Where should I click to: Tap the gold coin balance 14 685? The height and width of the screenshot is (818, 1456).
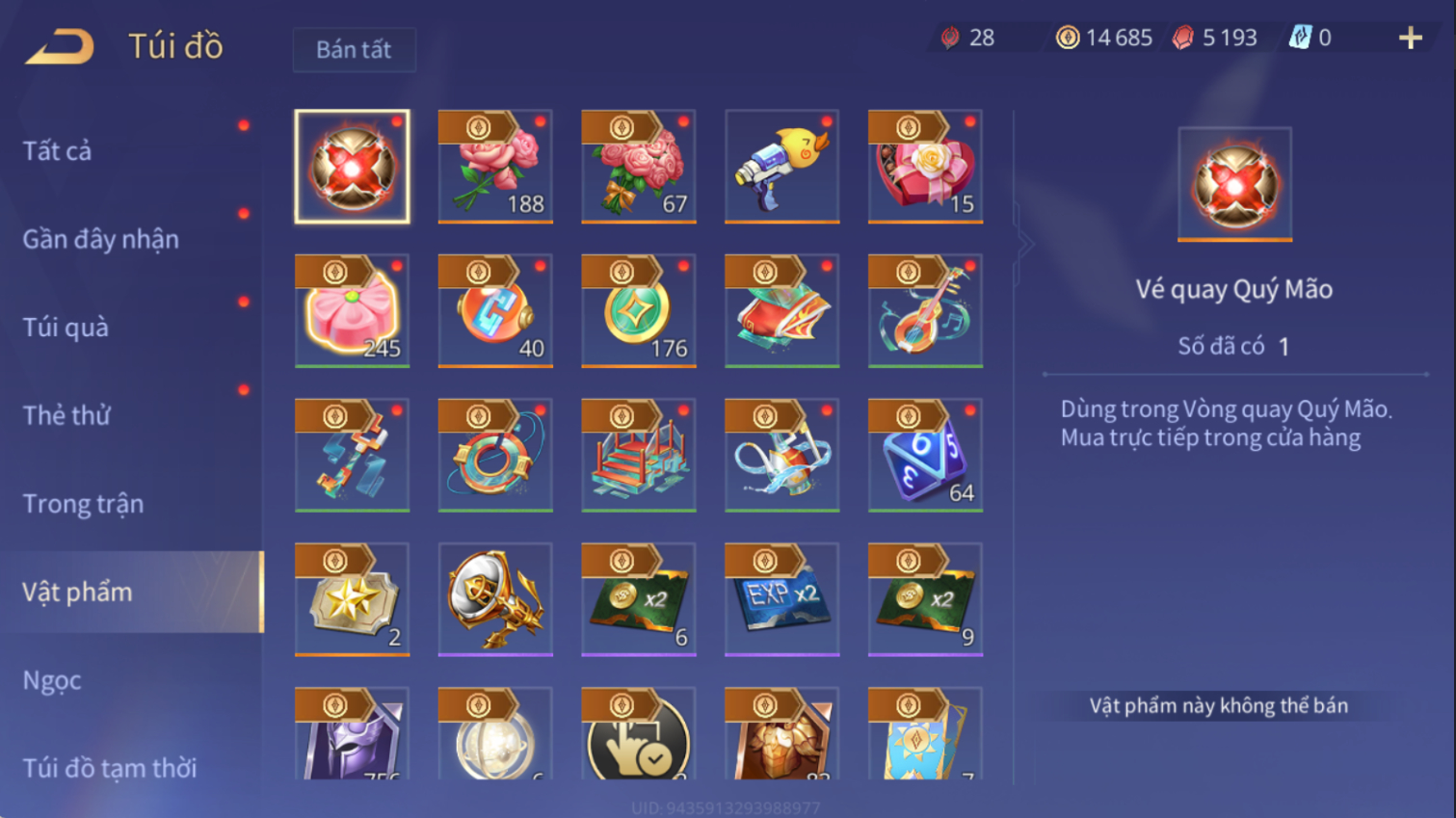tap(1104, 38)
